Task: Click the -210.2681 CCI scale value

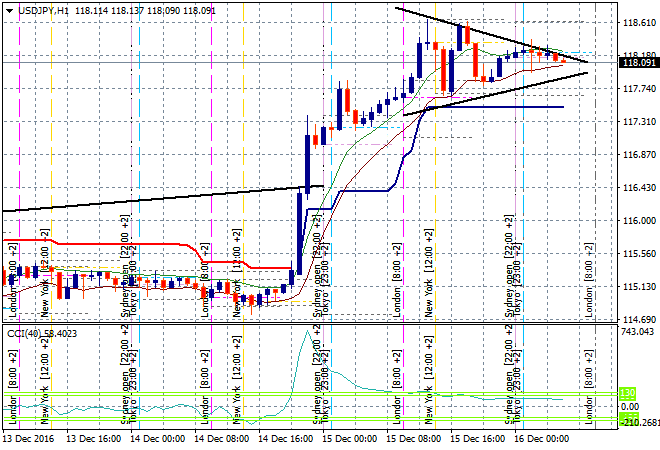Action: coord(639,422)
